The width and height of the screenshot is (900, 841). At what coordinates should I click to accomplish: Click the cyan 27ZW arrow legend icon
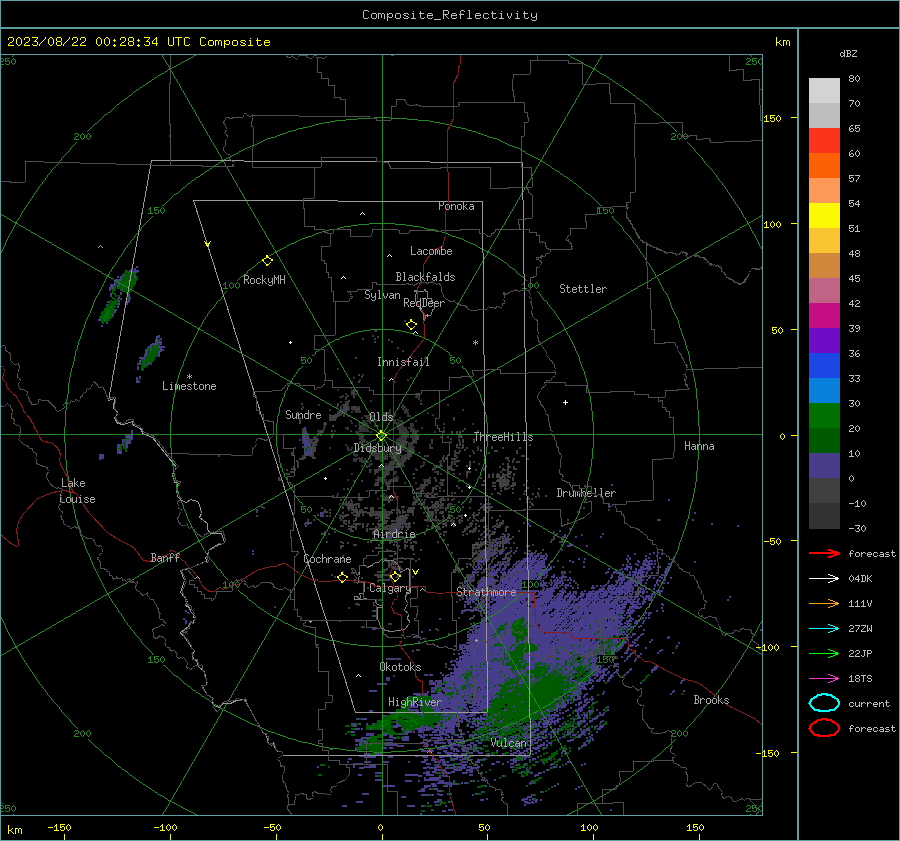824,629
